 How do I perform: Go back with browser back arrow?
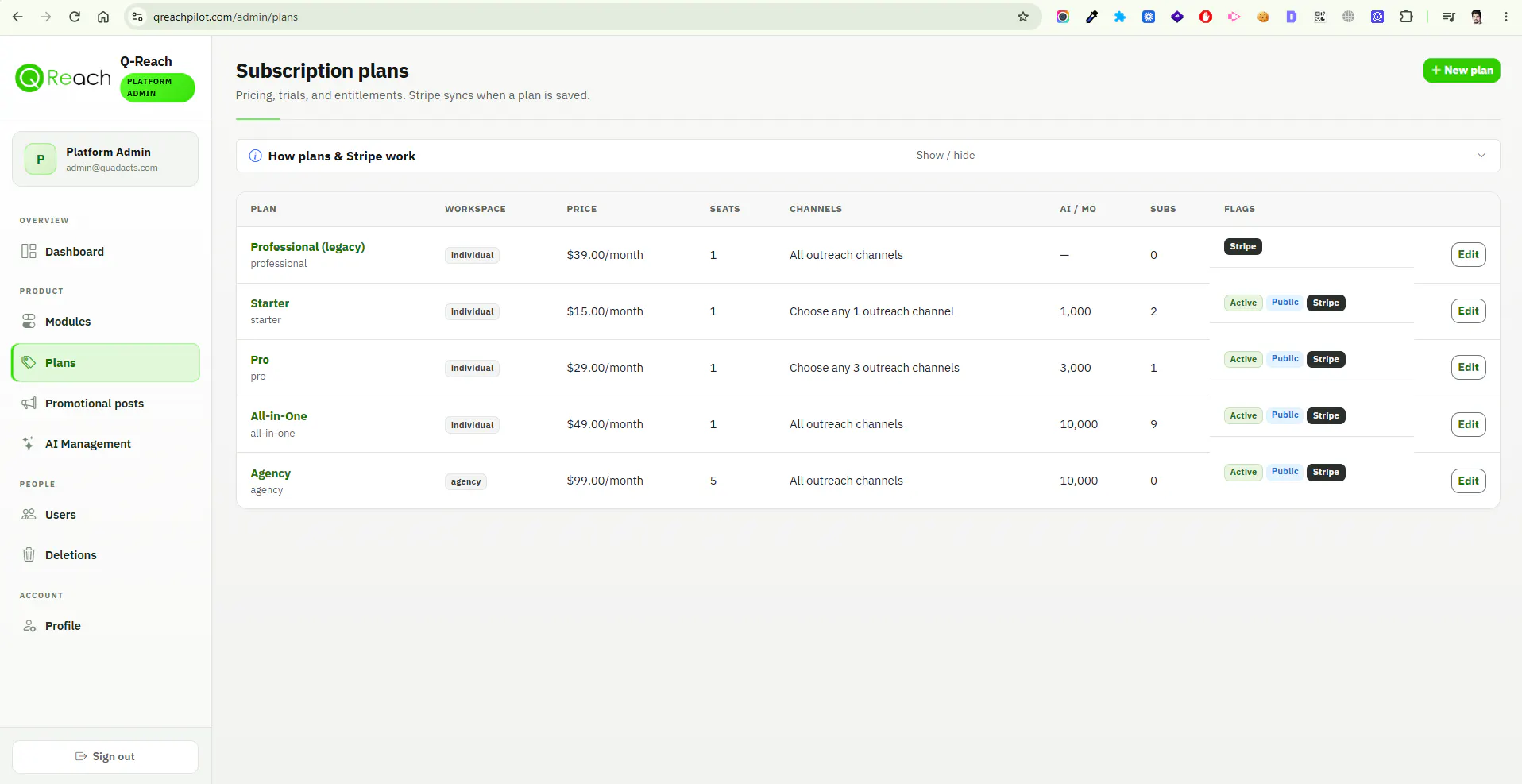17,17
